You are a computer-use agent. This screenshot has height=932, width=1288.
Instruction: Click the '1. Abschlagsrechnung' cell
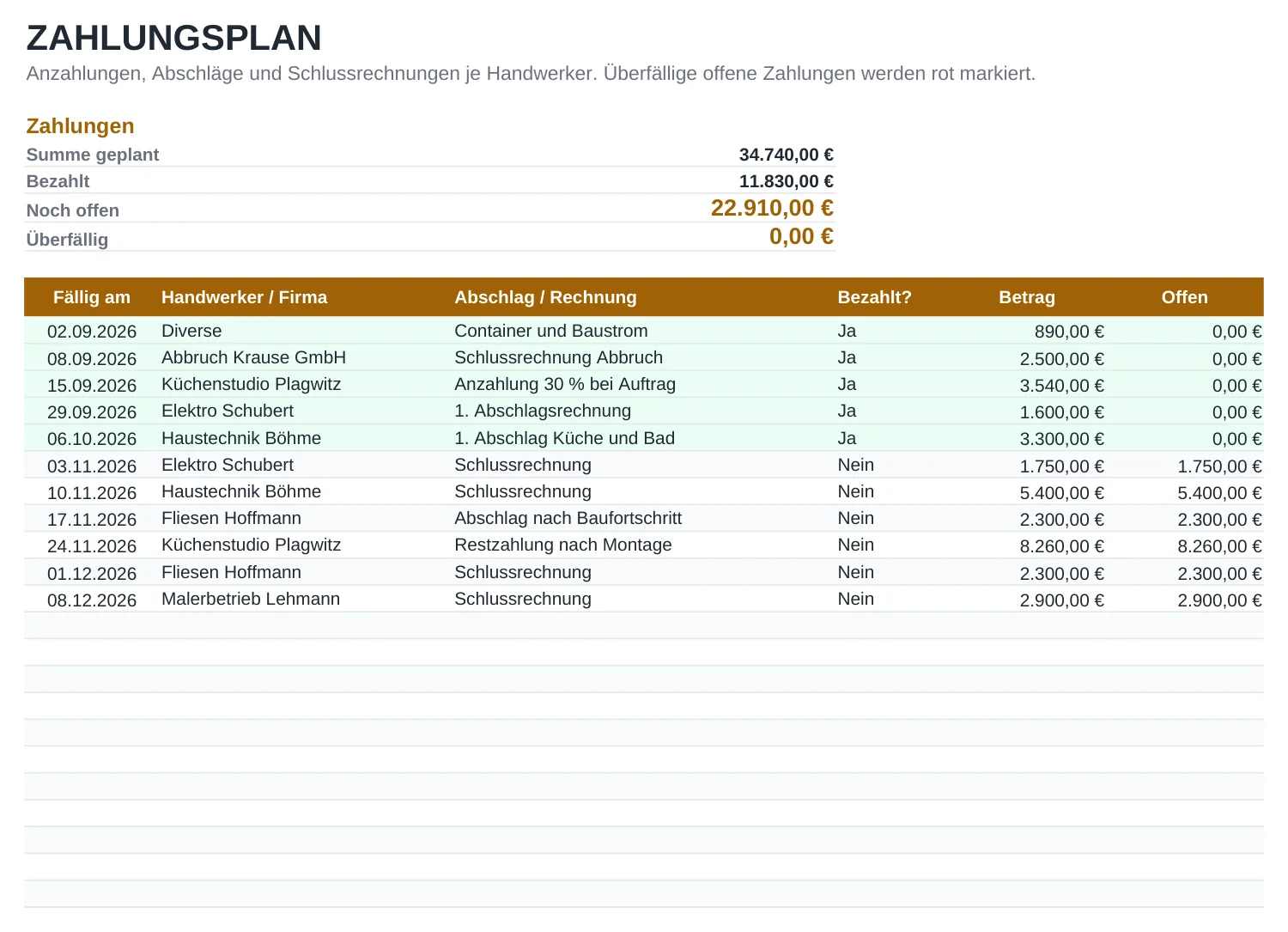coord(543,411)
